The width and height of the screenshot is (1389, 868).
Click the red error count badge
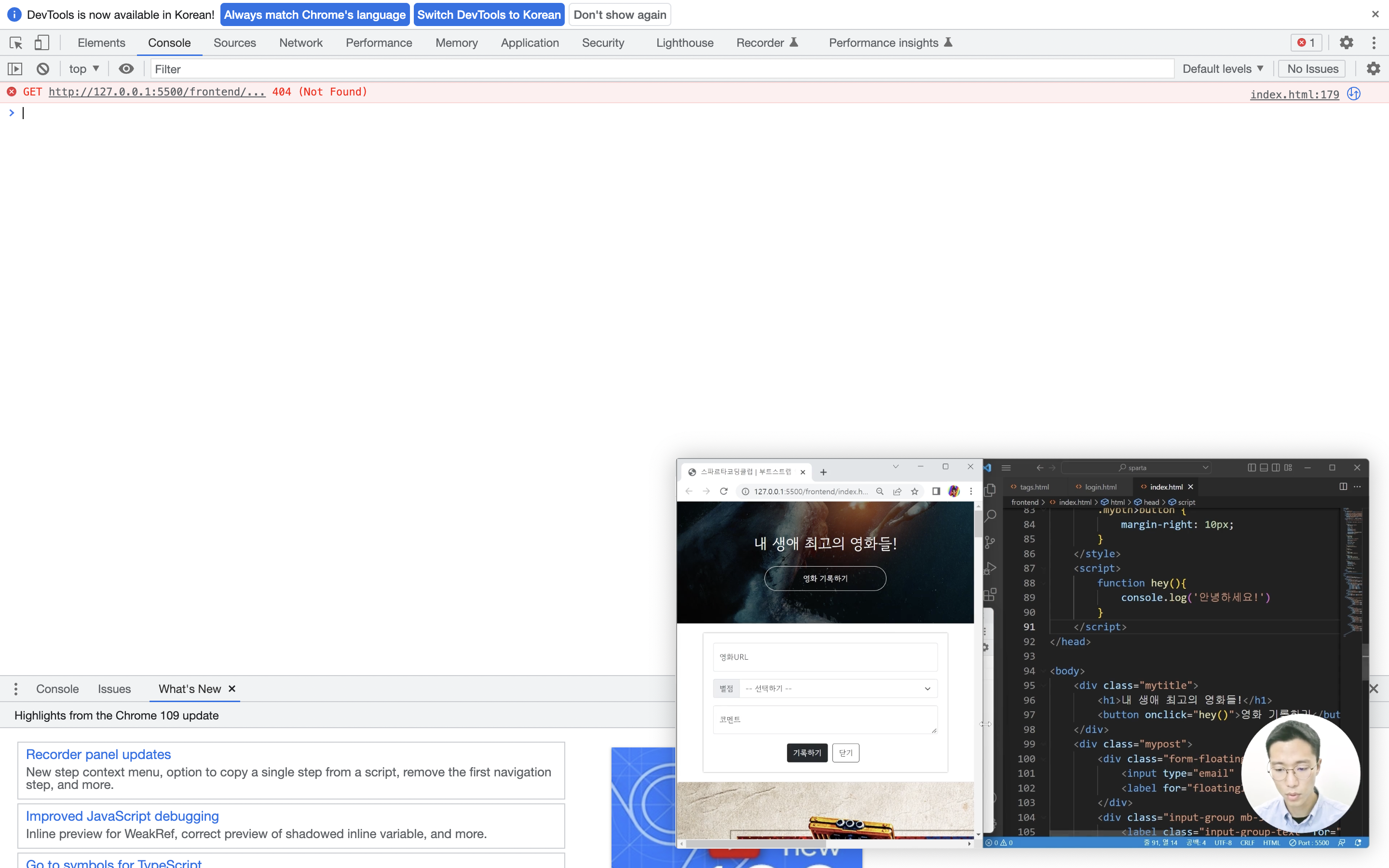(x=1307, y=42)
